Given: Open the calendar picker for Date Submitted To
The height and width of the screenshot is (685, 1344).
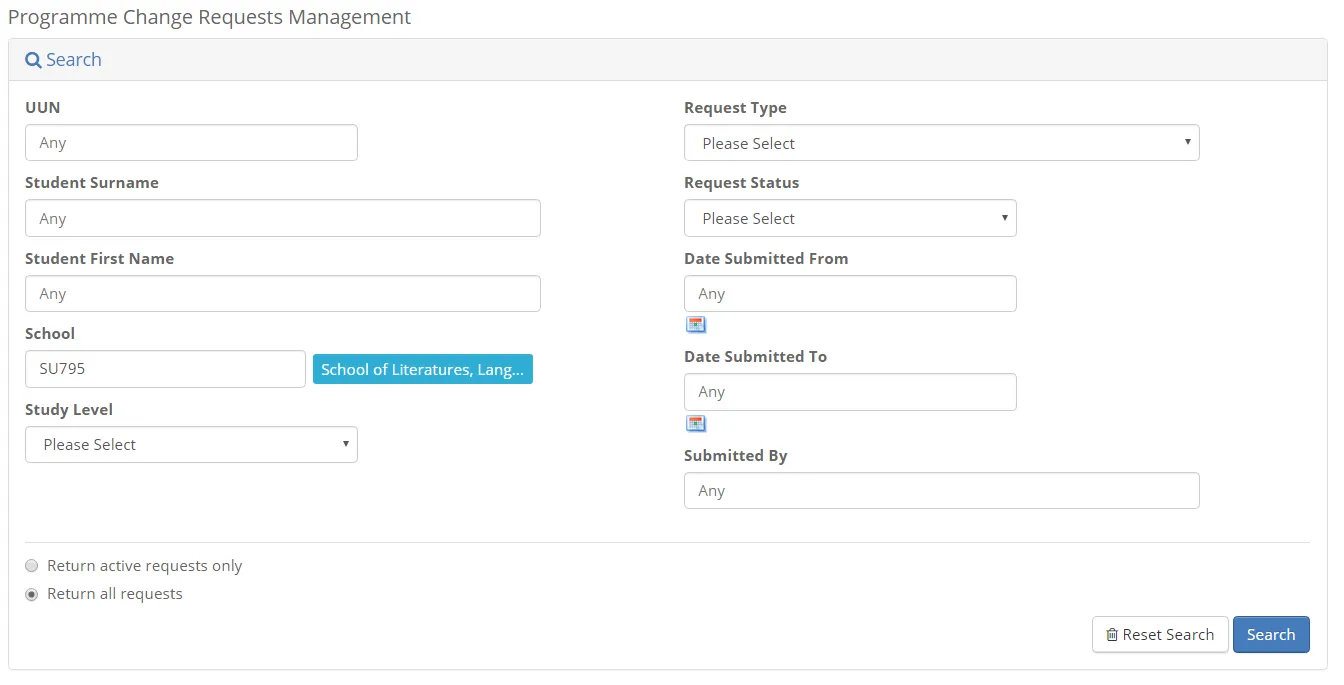Looking at the screenshot, I should [x=696, y=422].
